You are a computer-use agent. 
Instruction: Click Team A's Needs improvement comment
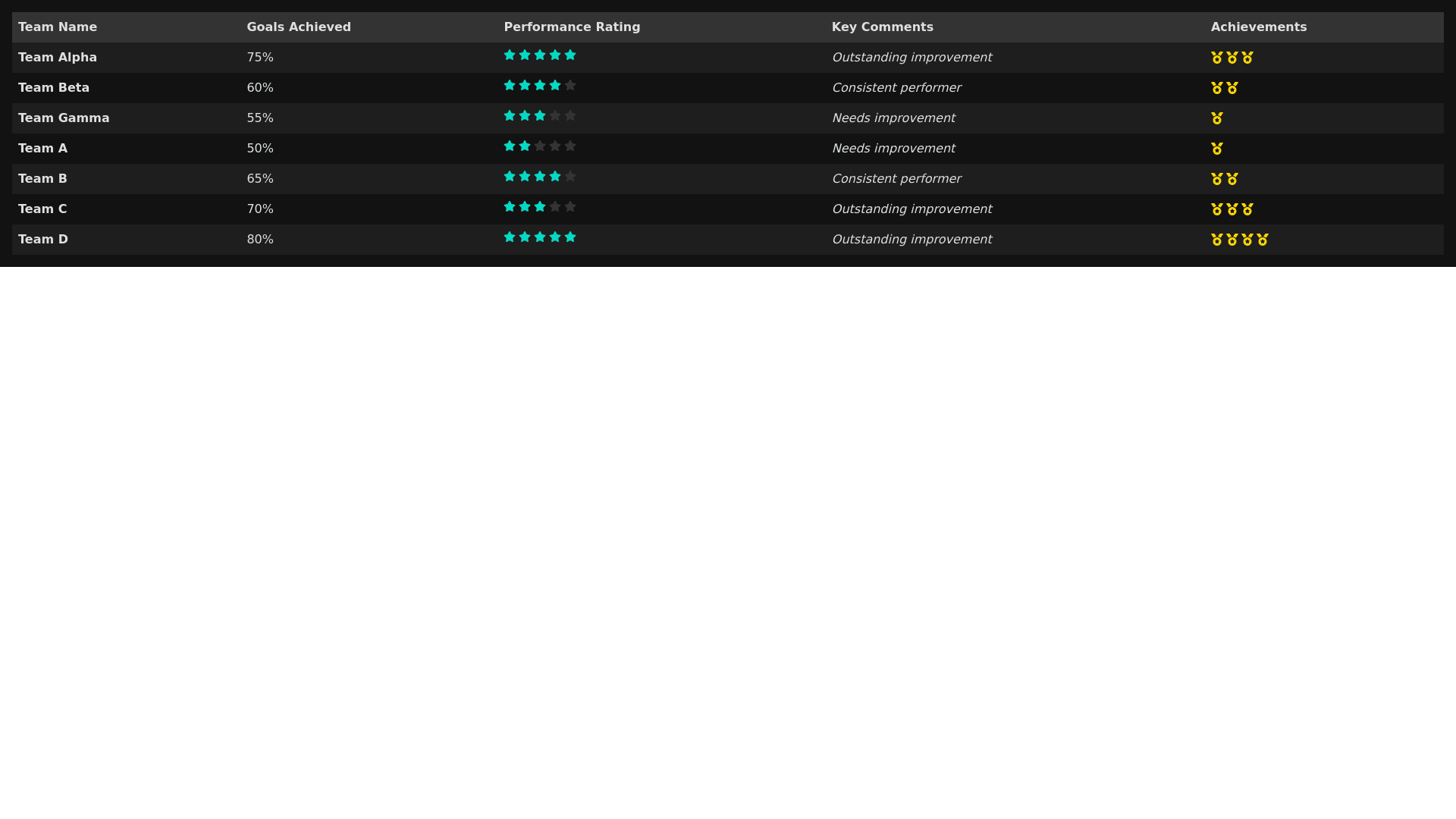tap(893, 149)
